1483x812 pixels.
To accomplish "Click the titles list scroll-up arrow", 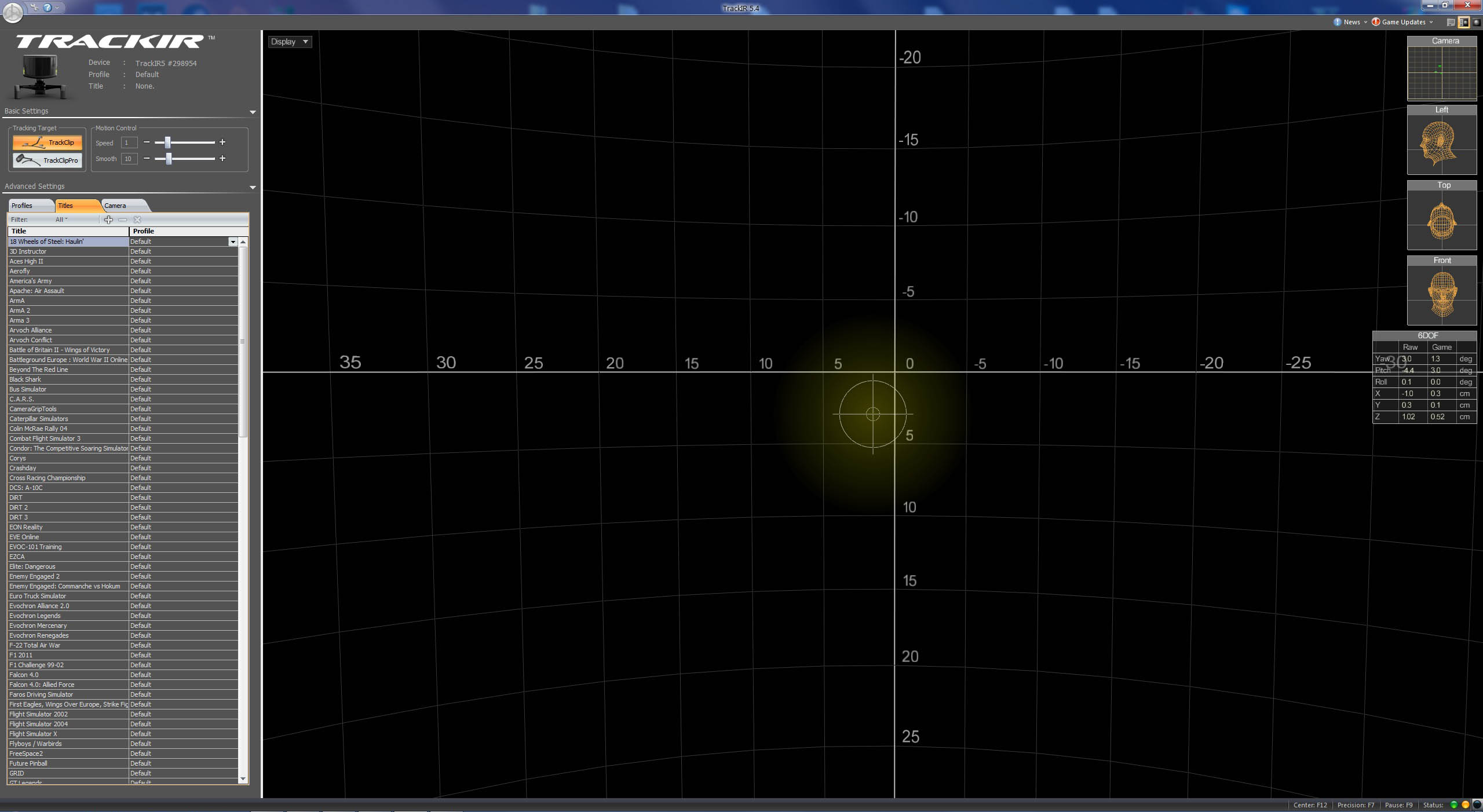I will (x=243, y=242).
